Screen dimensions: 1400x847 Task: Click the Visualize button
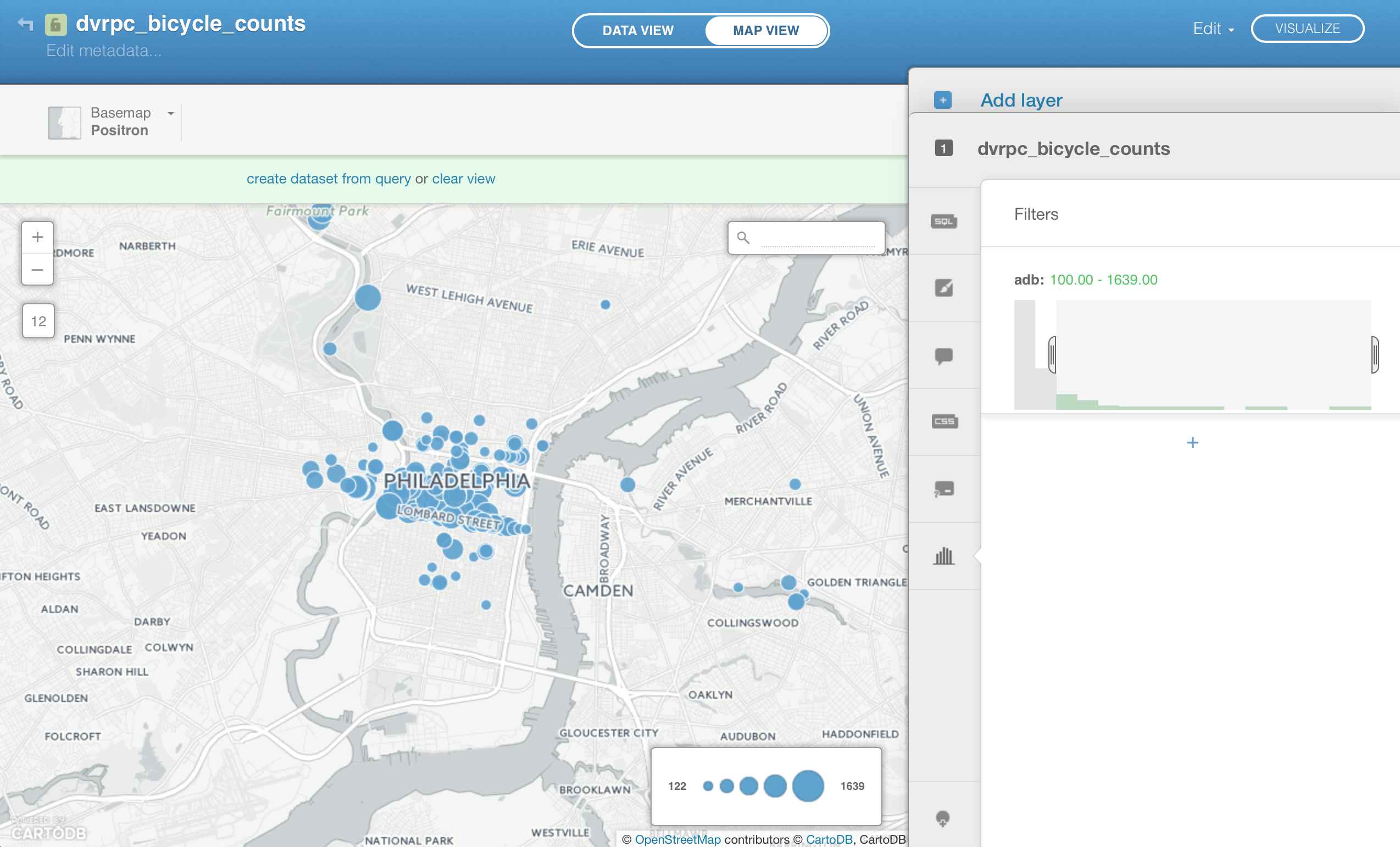tap(1307, 29)
